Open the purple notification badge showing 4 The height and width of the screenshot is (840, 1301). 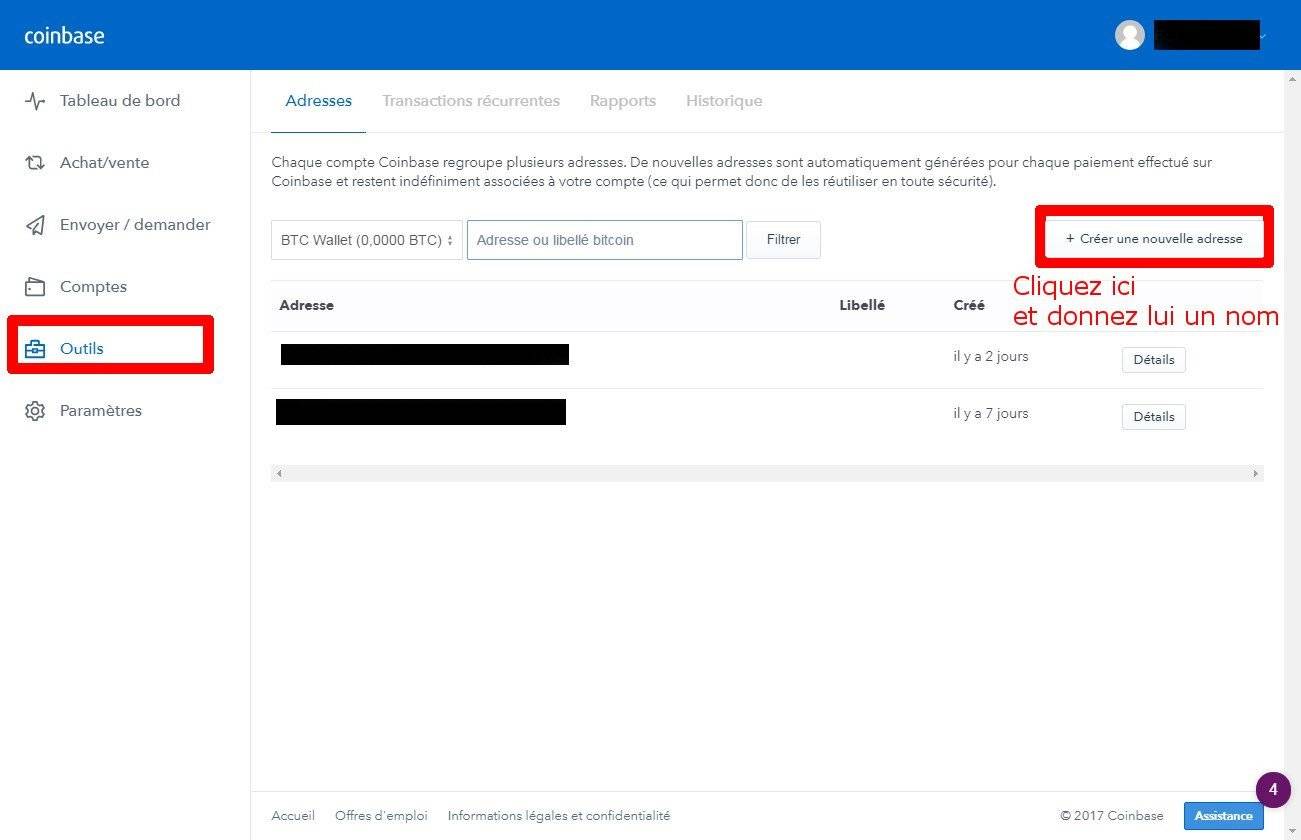click(1273, 789)
